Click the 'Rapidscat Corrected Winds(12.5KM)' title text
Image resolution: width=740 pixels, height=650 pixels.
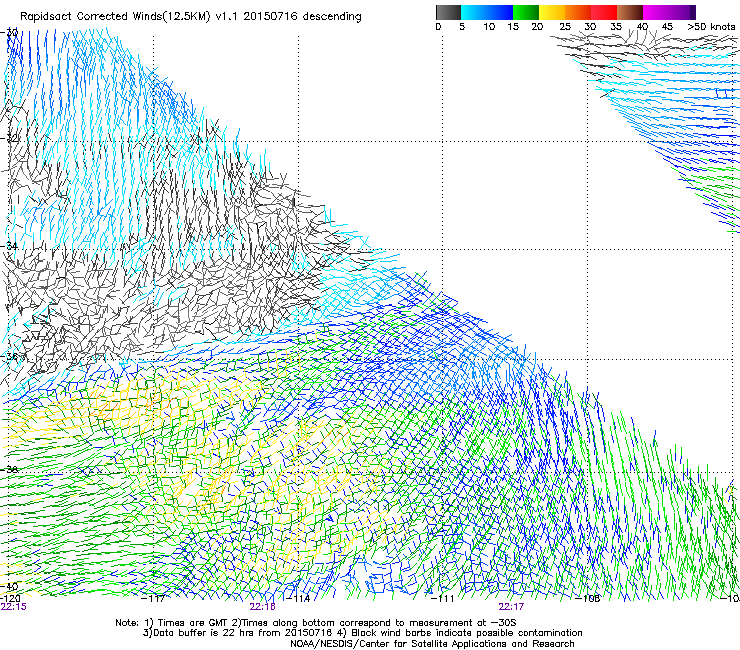[x=116, y=17]
